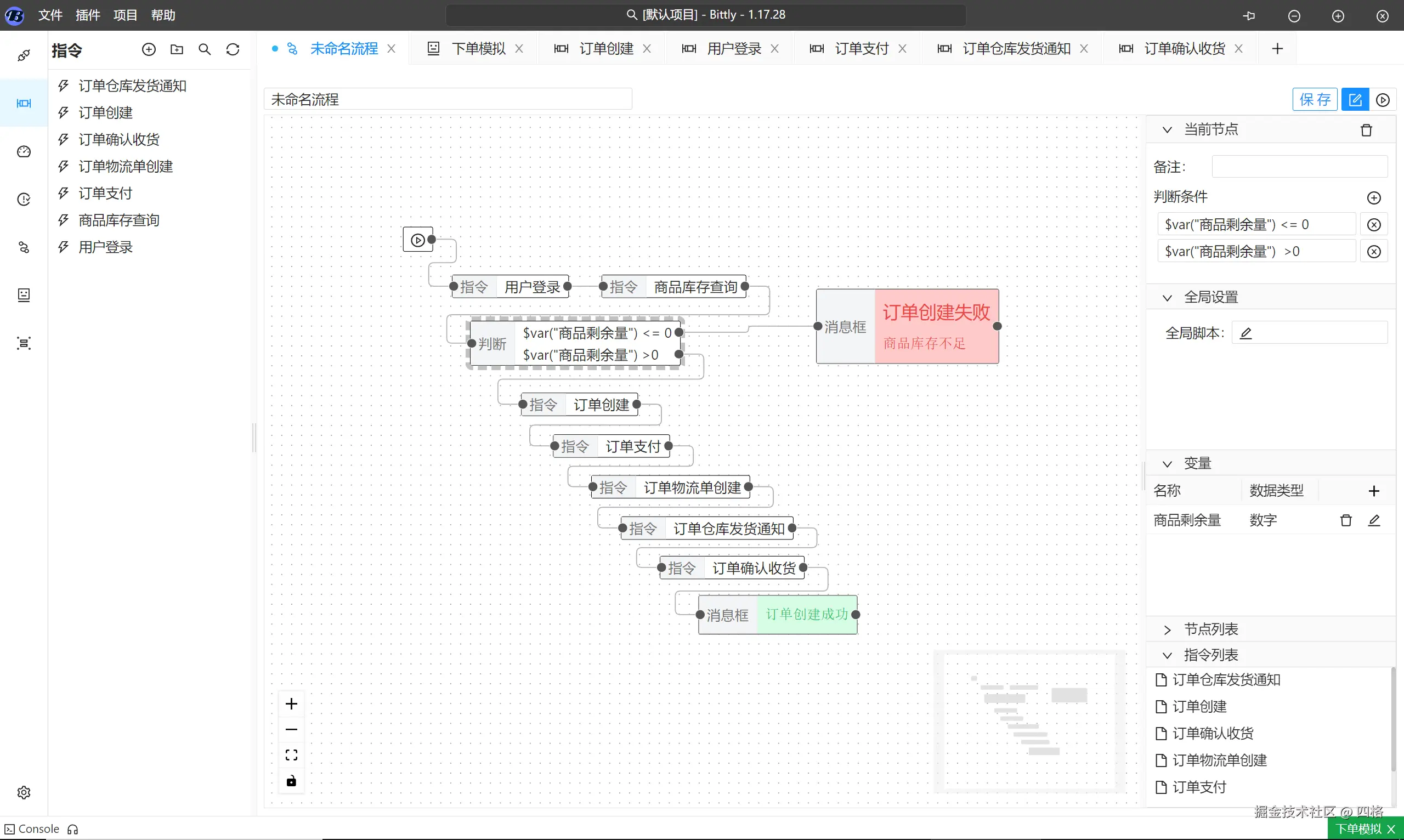Viewport: 1404px width, 840px height.
Task: Expand the 节点列表 section
Action: (x=1167, y=629)
